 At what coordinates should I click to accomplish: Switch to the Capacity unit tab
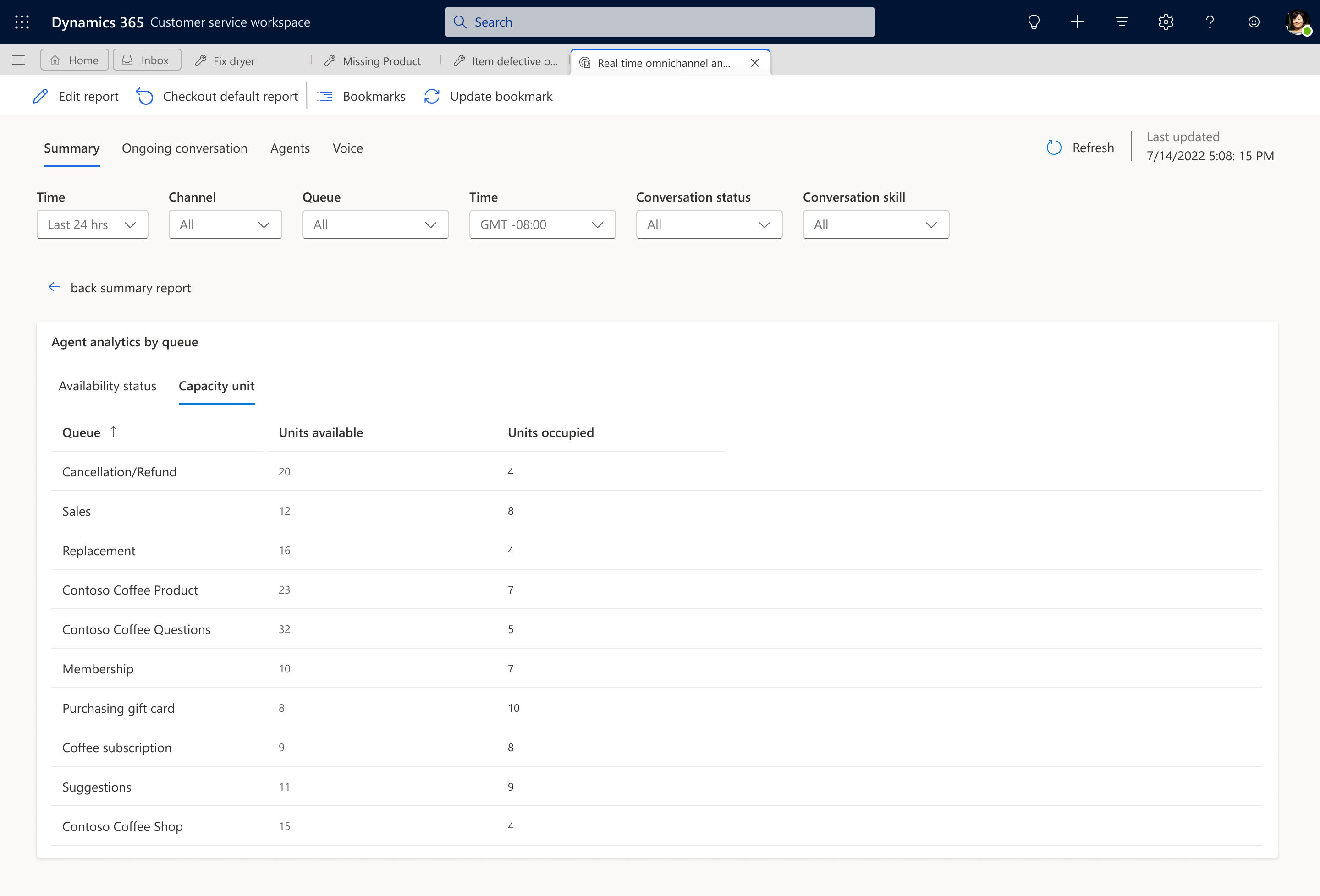tap(216, 385)
